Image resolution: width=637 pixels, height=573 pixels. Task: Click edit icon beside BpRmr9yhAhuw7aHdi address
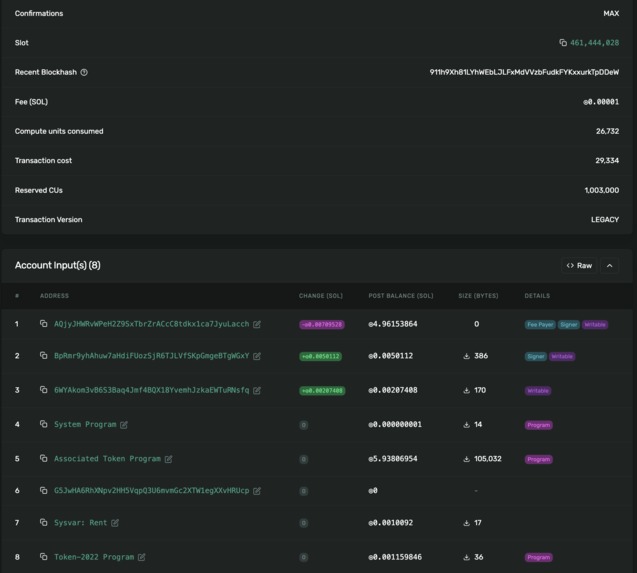[257, 356]
